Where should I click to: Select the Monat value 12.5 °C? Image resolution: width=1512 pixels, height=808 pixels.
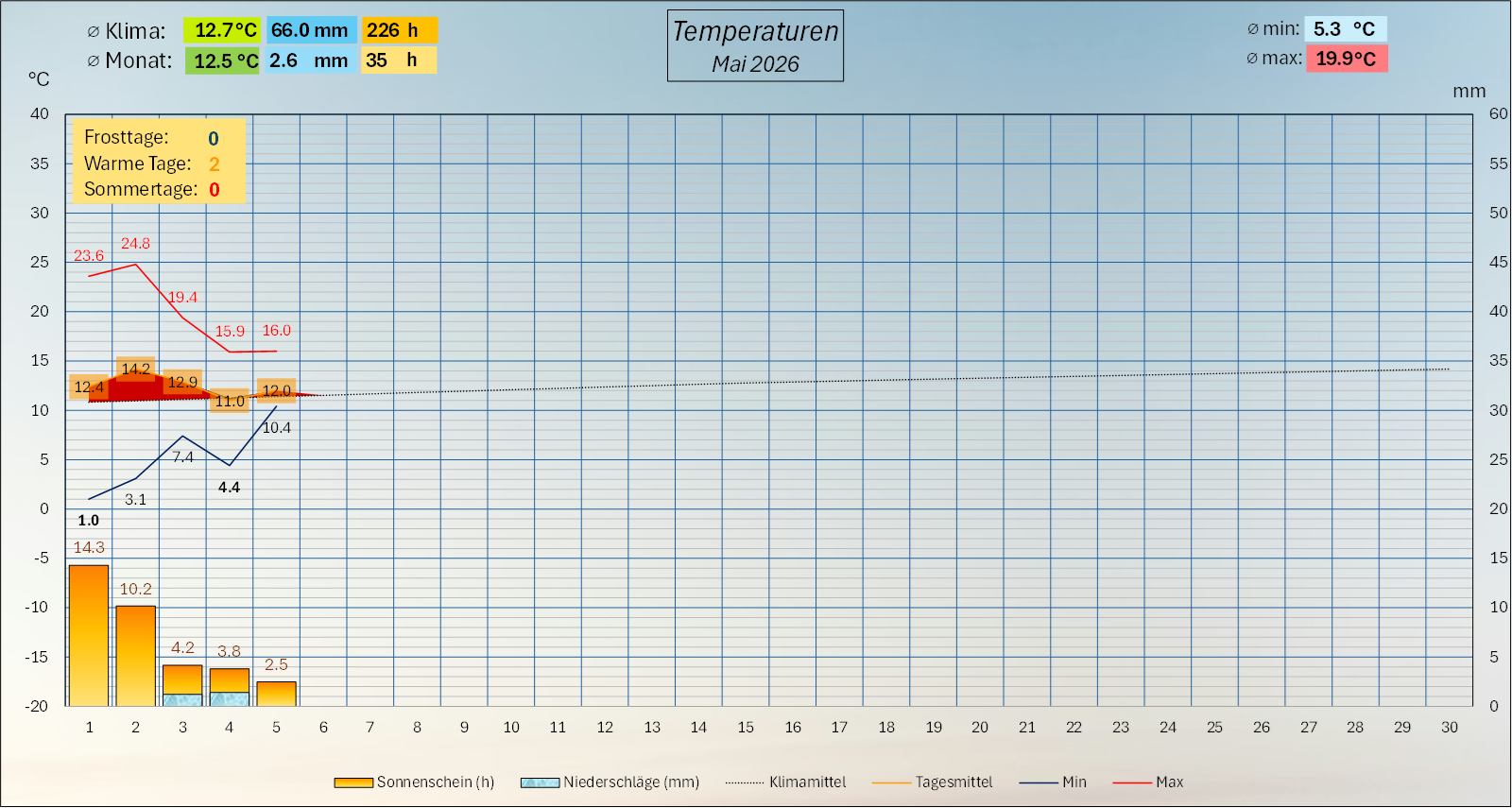(221, 60)
